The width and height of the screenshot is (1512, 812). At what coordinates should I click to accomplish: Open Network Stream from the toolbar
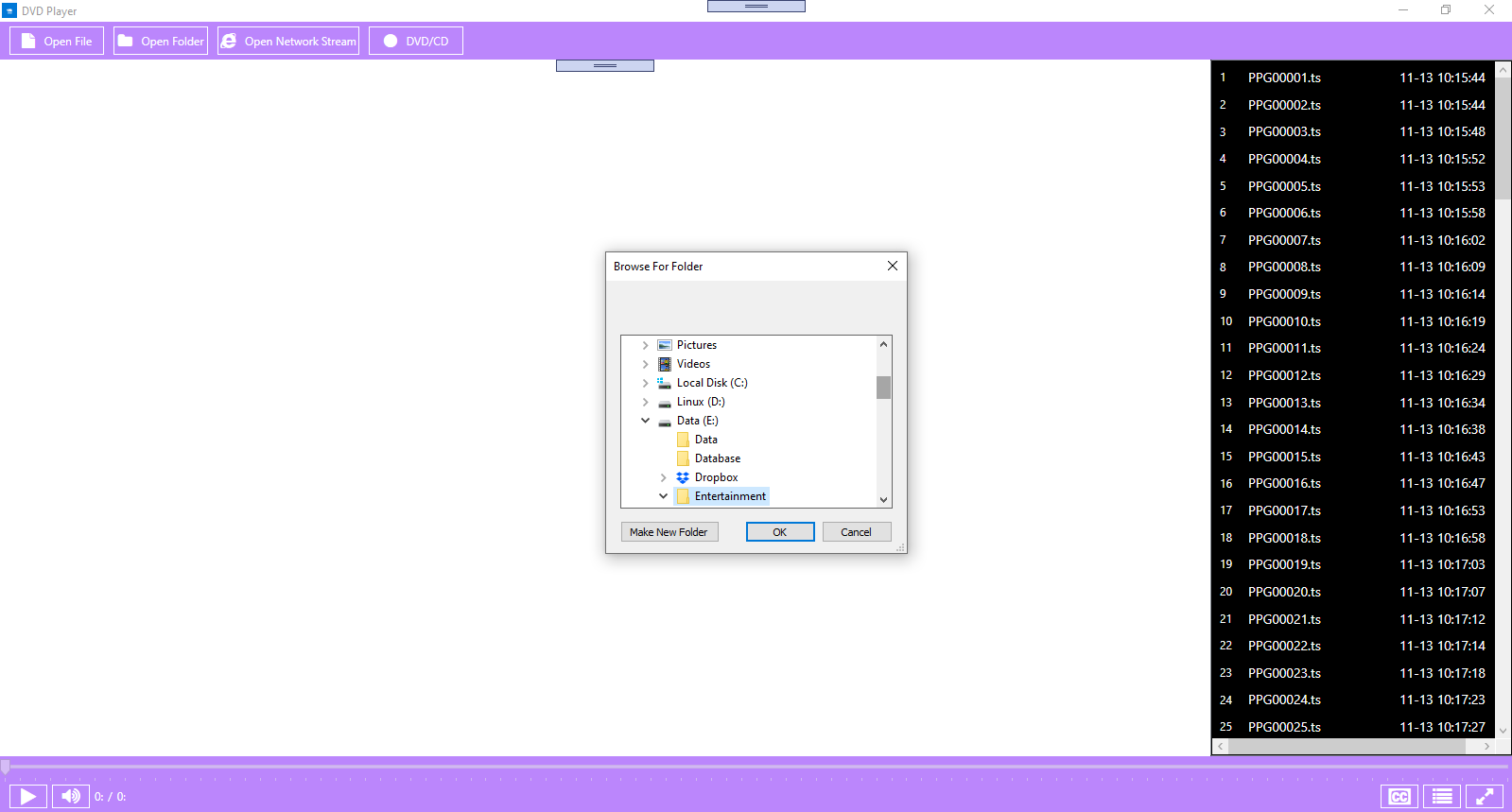pos(288,42)
